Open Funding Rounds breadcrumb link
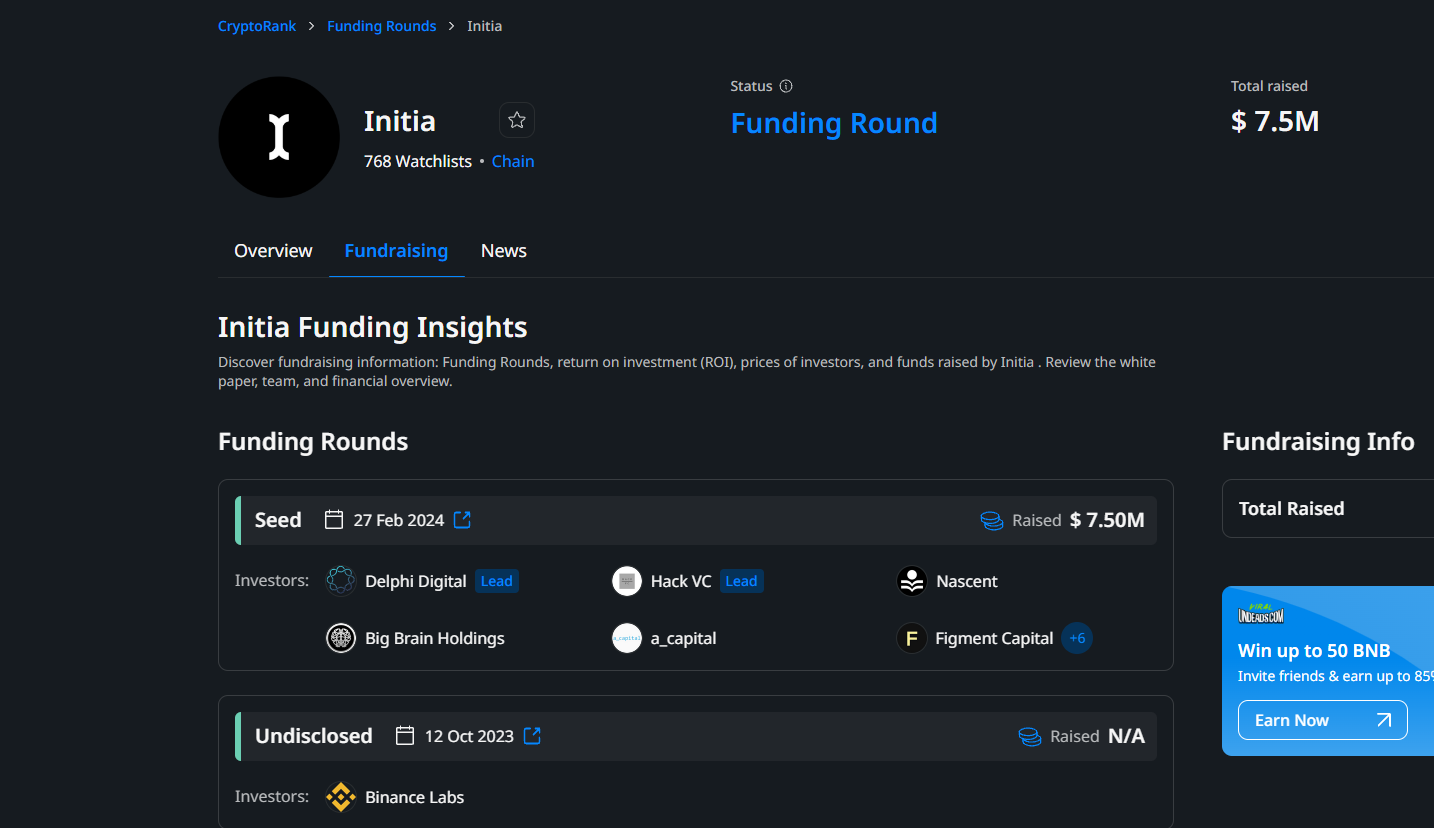 [381, 26]
